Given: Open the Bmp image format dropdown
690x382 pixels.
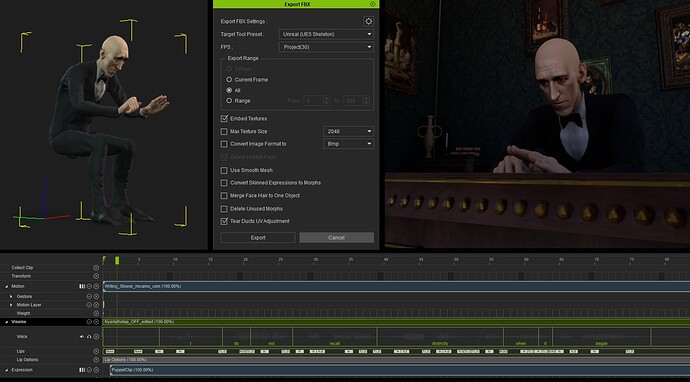Looking at the screenshot, I should tap(348, 144).
